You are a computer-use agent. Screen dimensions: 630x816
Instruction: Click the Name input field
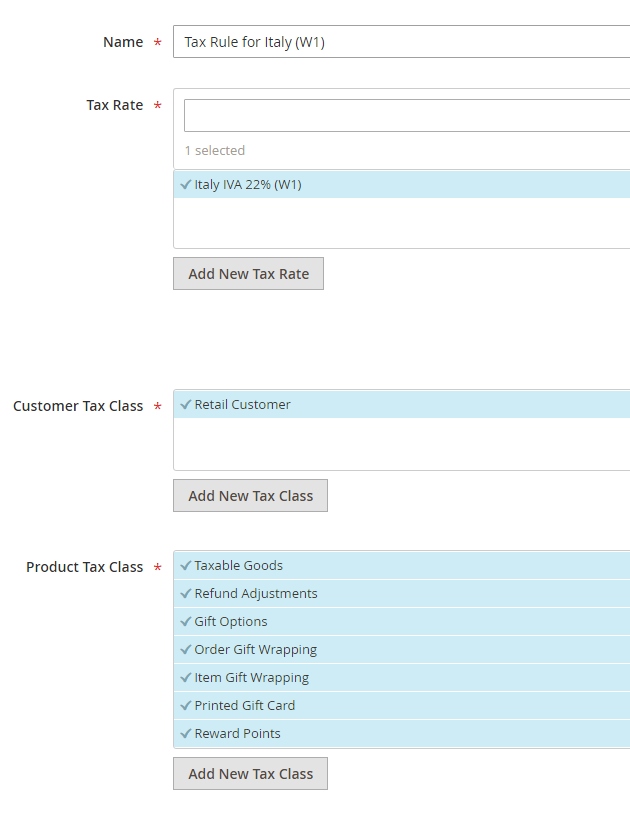coord(400,41)
